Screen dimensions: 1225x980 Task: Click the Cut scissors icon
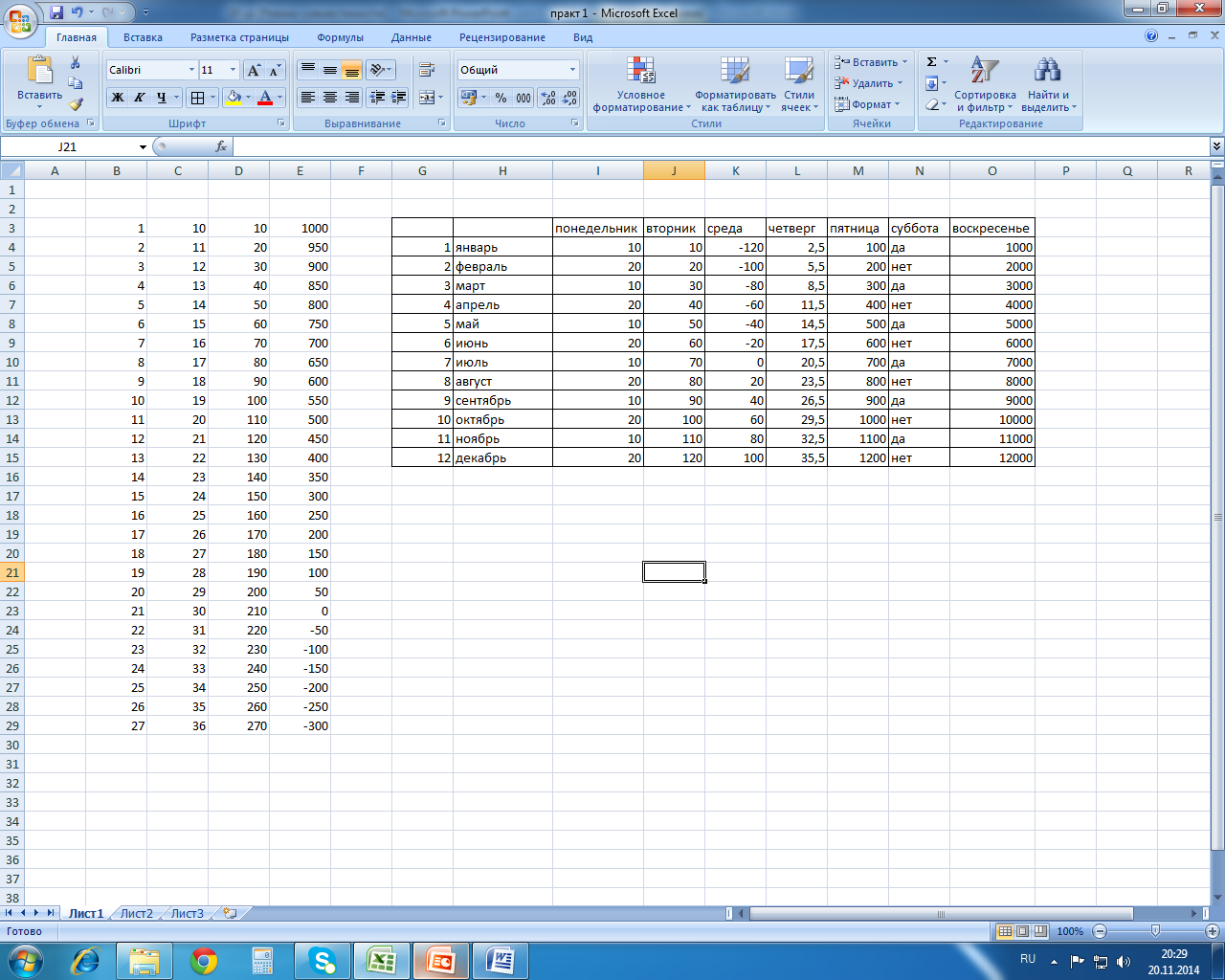tap(76, 63)
